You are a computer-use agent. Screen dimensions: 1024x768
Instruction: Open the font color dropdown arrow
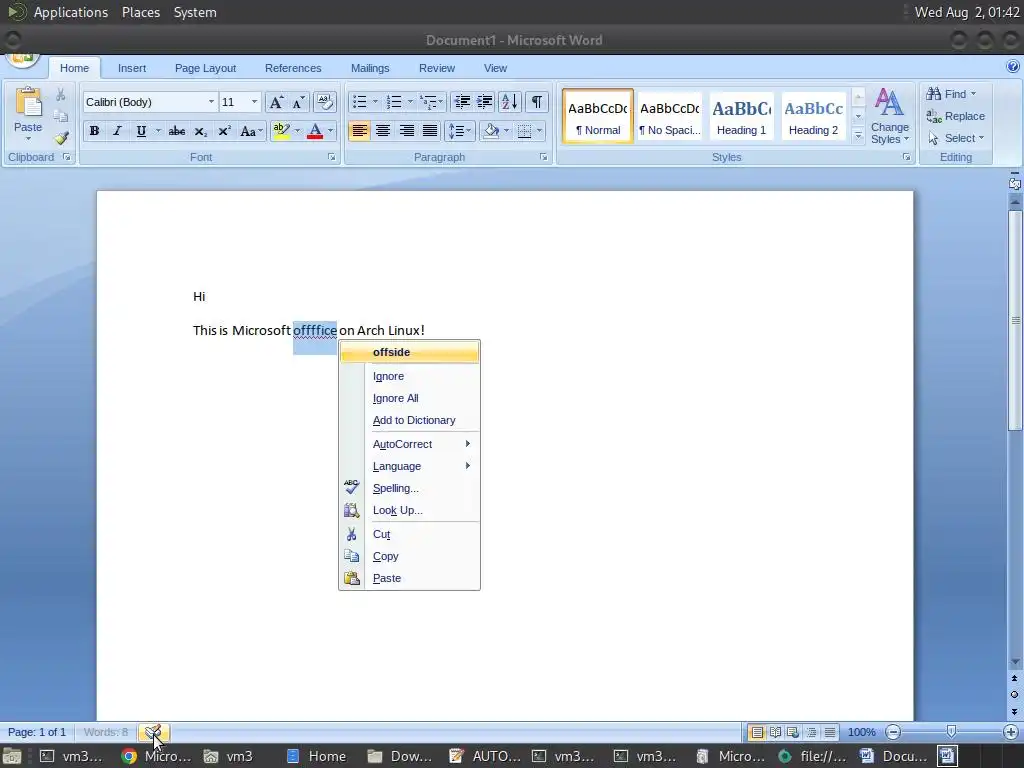tap(330, 131)
